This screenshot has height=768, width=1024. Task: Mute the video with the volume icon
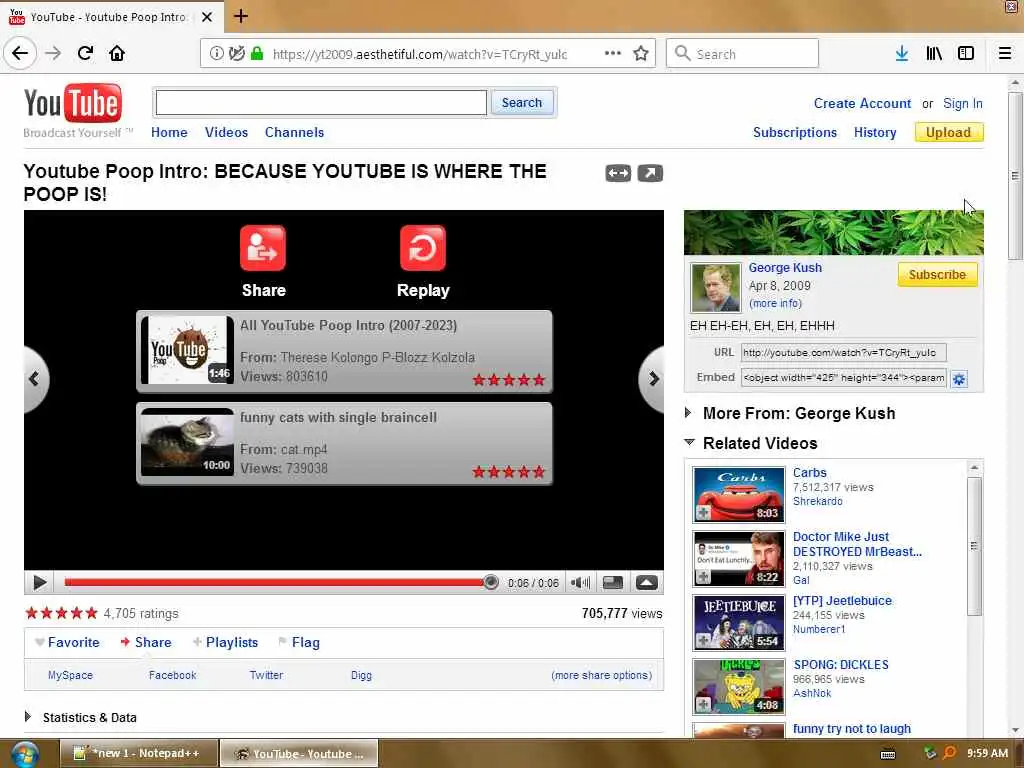[580, 583]
